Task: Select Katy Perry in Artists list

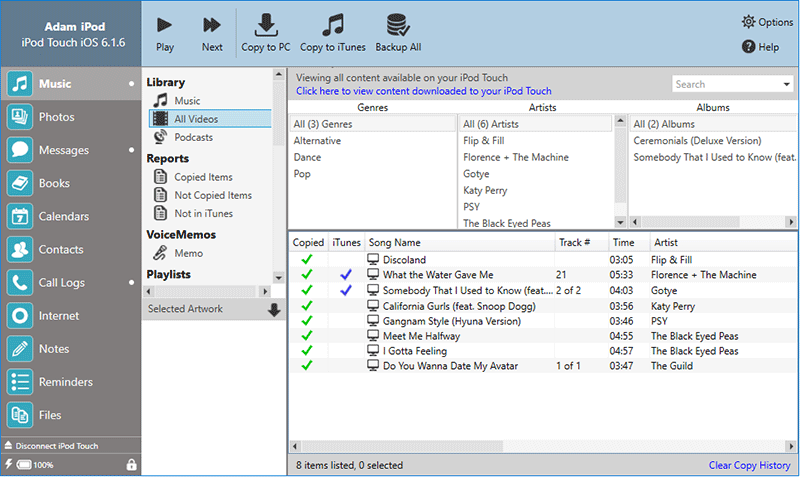Action: click(485, 190)
